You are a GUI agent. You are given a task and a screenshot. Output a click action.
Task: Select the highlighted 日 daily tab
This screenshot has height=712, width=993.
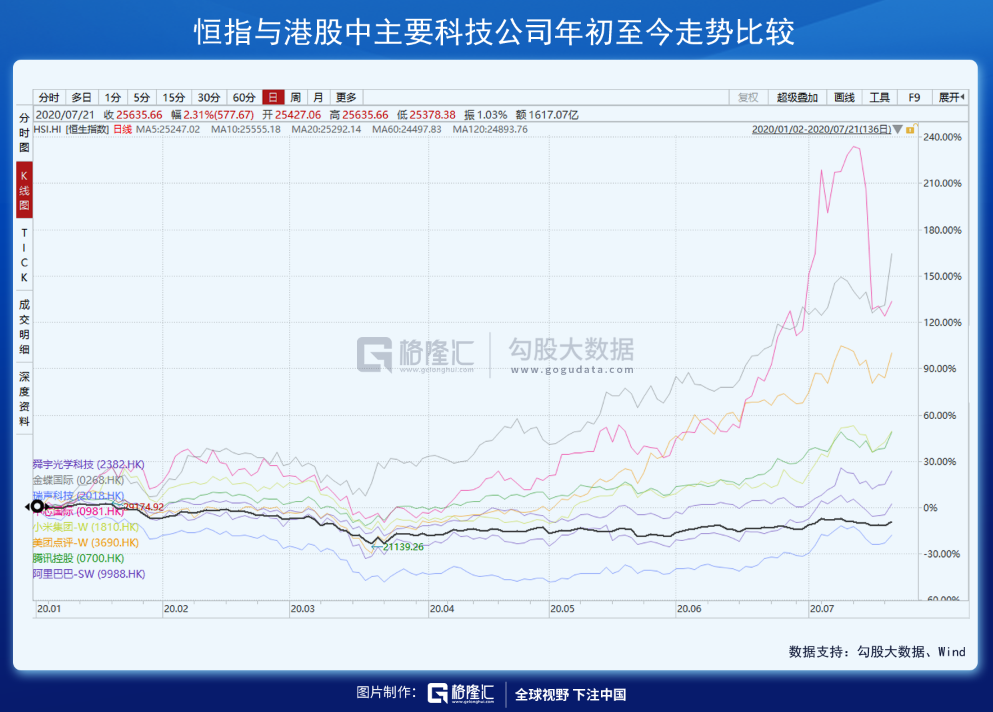[273, 97]
